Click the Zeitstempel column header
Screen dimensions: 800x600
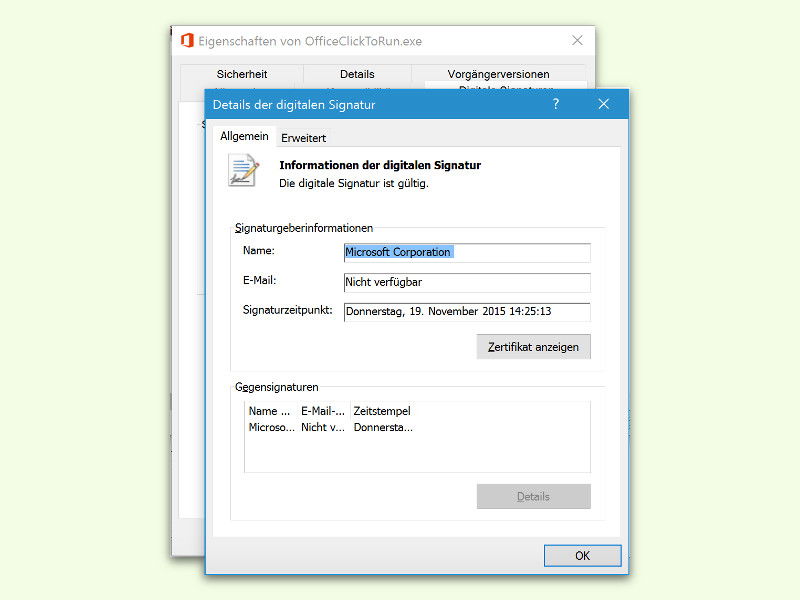[382, 411]
